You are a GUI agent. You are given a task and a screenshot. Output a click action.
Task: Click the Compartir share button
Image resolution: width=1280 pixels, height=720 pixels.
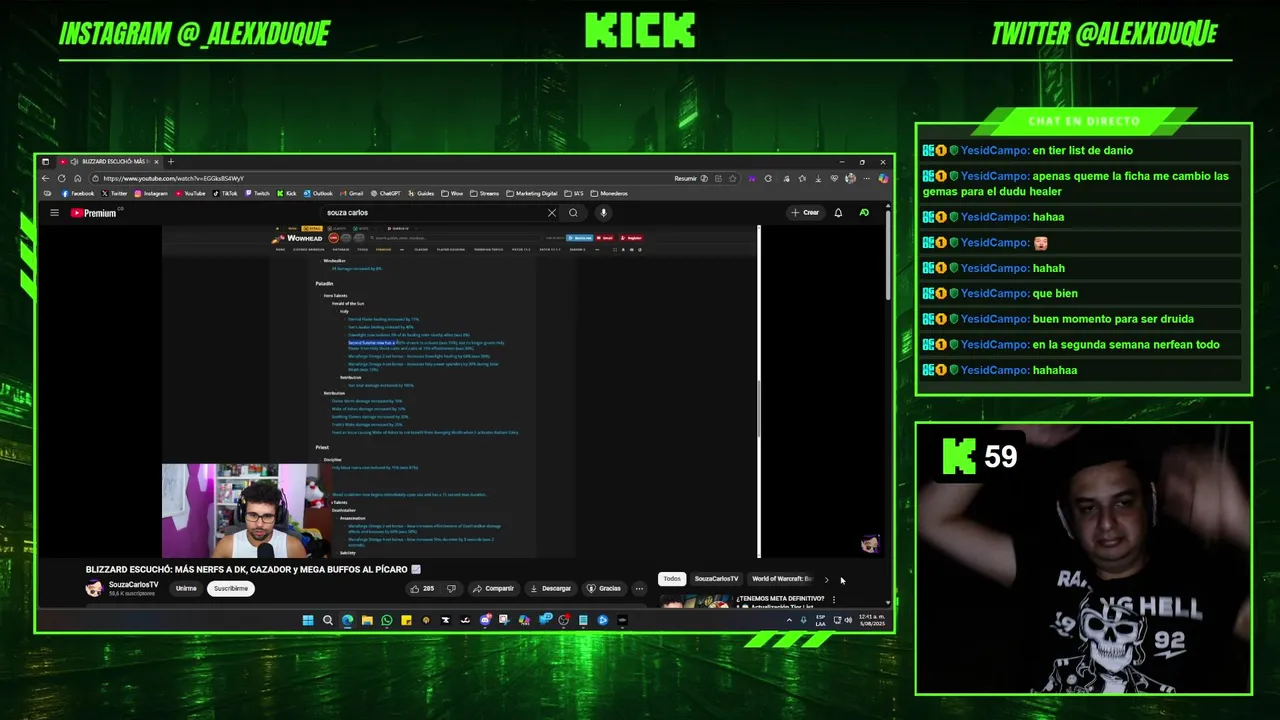pos(493,588)
